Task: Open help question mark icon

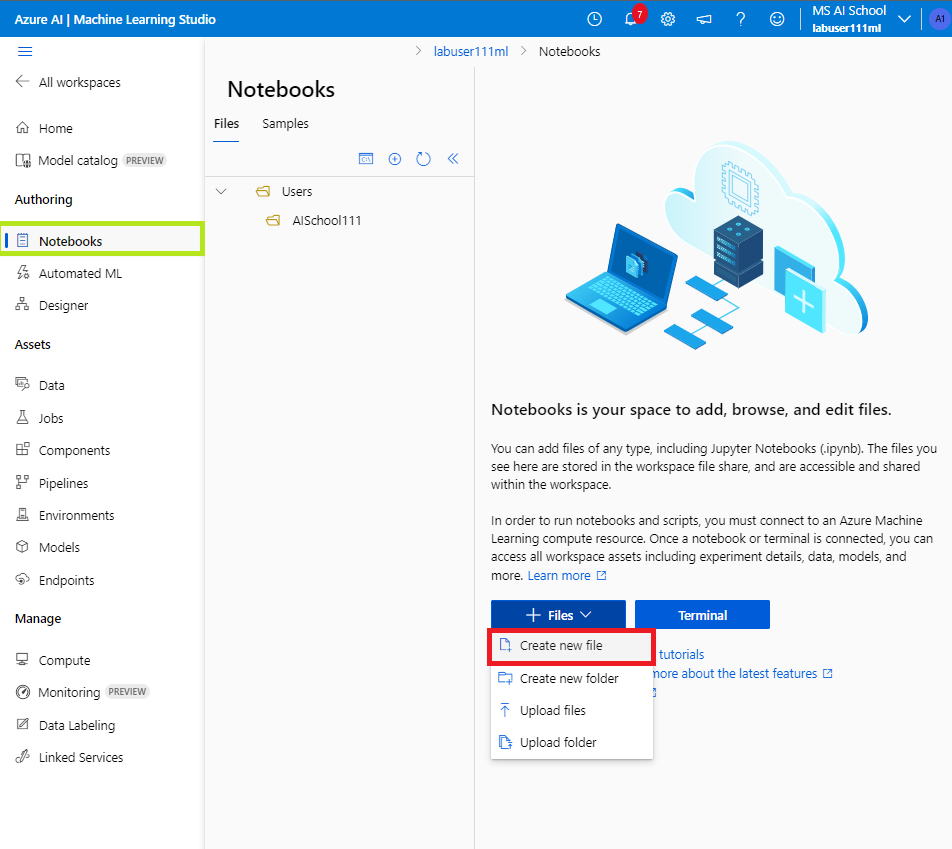Action: (x=741, y=19)
